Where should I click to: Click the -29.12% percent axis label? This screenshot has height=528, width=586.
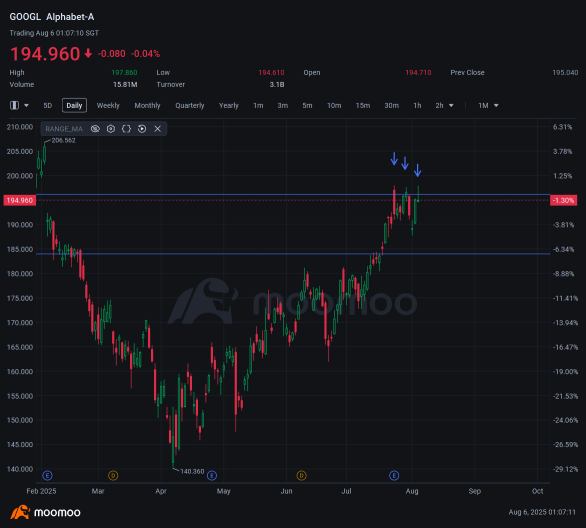[565, 469]
